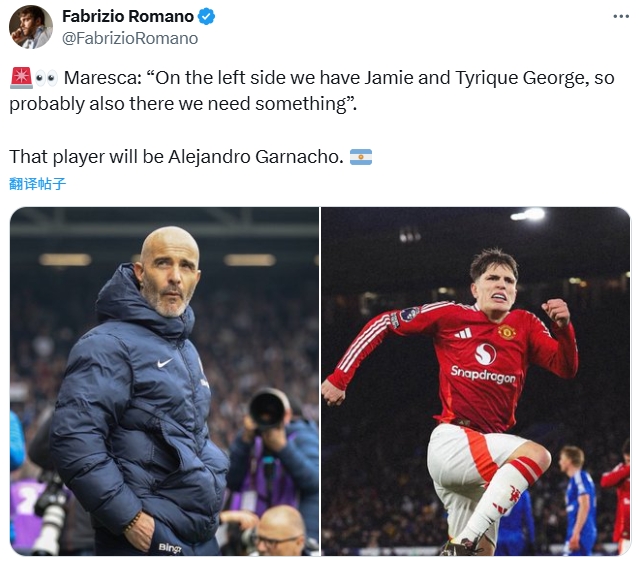This screenshot has height=561, width=639.
Task: Open the left photo of the coach
Action: (164, 381)
